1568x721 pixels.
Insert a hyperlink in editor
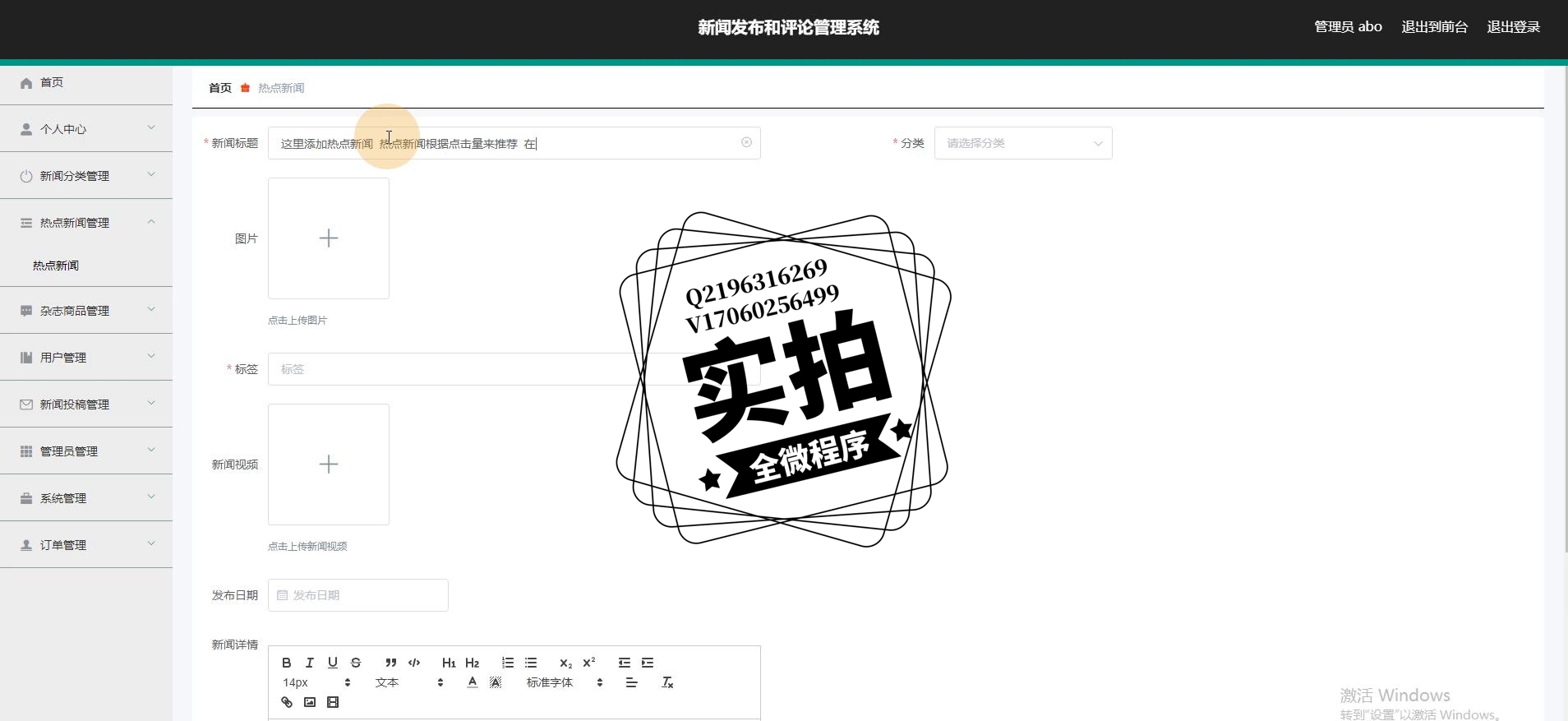click(x=286, y=702)
